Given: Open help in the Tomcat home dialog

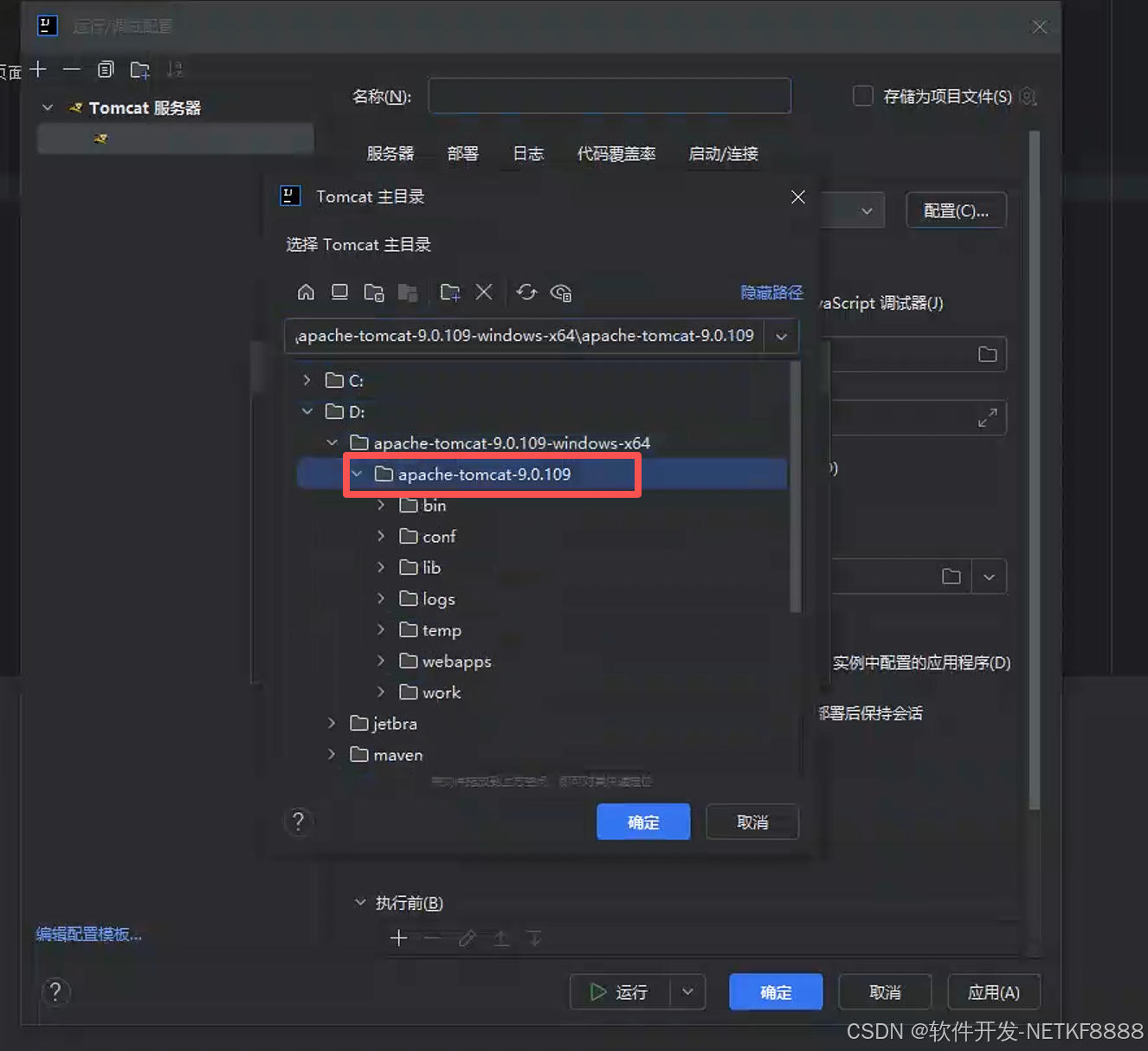Looking at the screenshot, I should pyautogui.click(x=298, y=821).
